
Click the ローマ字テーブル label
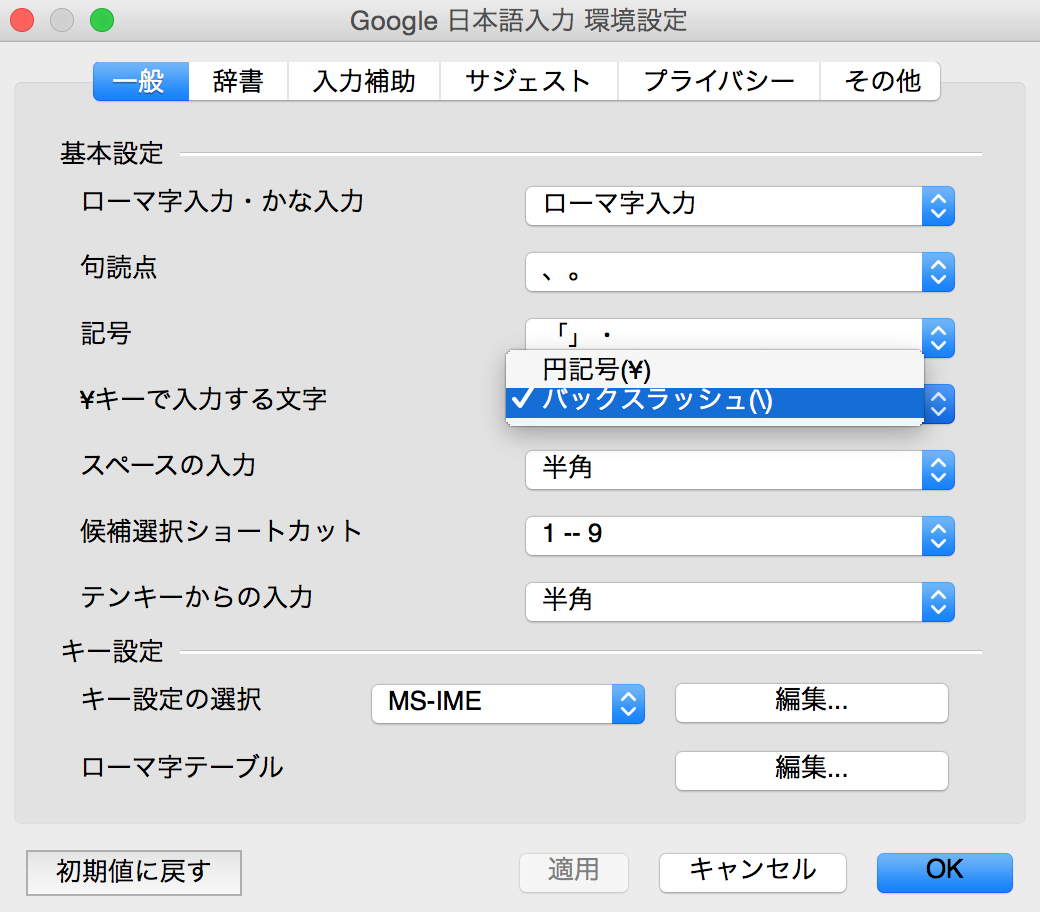pyautogui.click(x=182, y=767)
